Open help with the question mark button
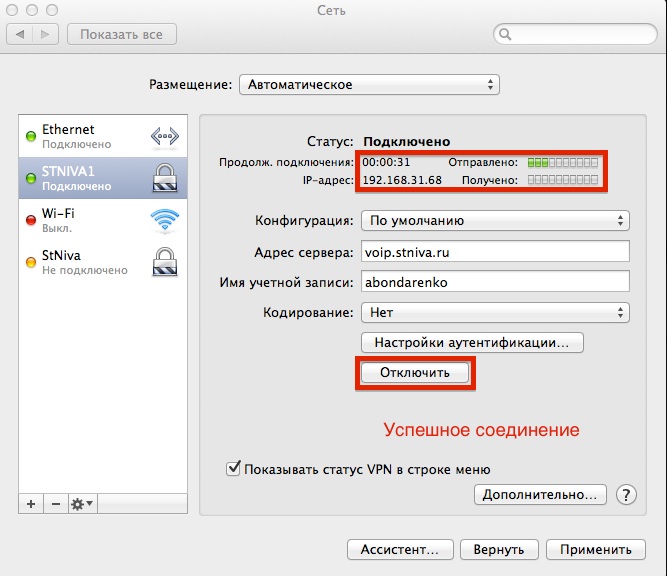 pos(627,494)
